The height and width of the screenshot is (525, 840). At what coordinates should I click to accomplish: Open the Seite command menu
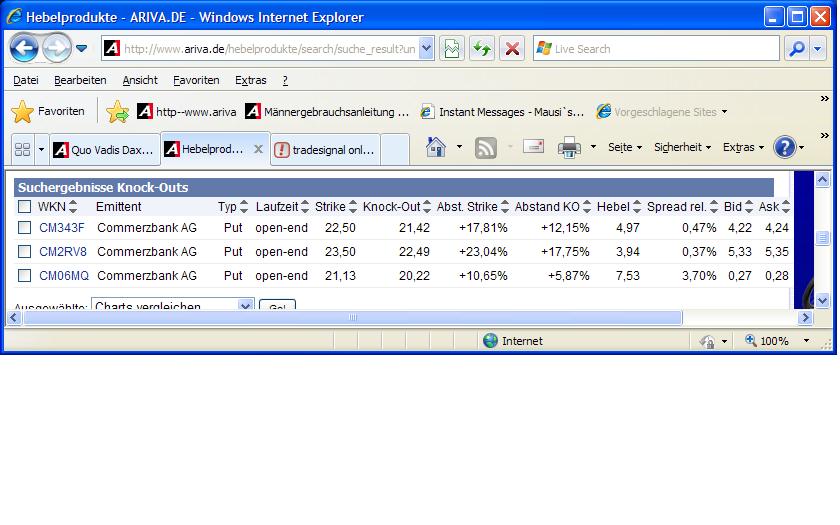625,147
